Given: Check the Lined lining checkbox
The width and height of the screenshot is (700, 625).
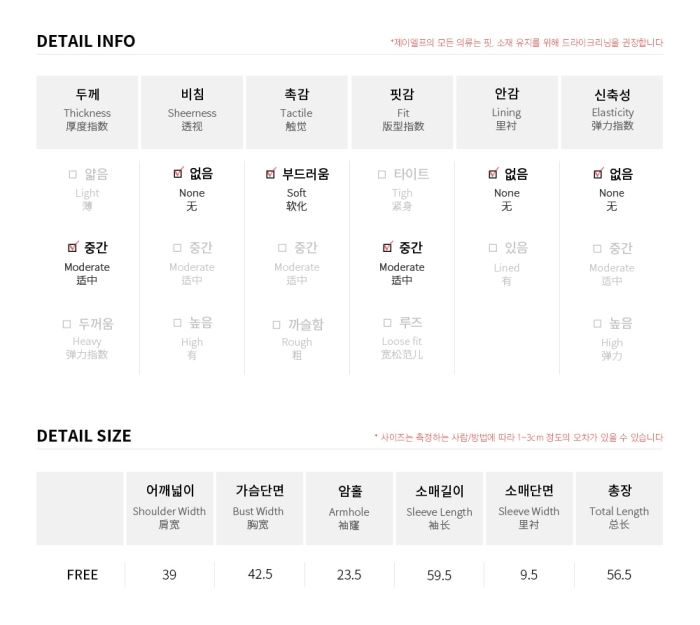Looking at the screenshot, I should (492, 248).
